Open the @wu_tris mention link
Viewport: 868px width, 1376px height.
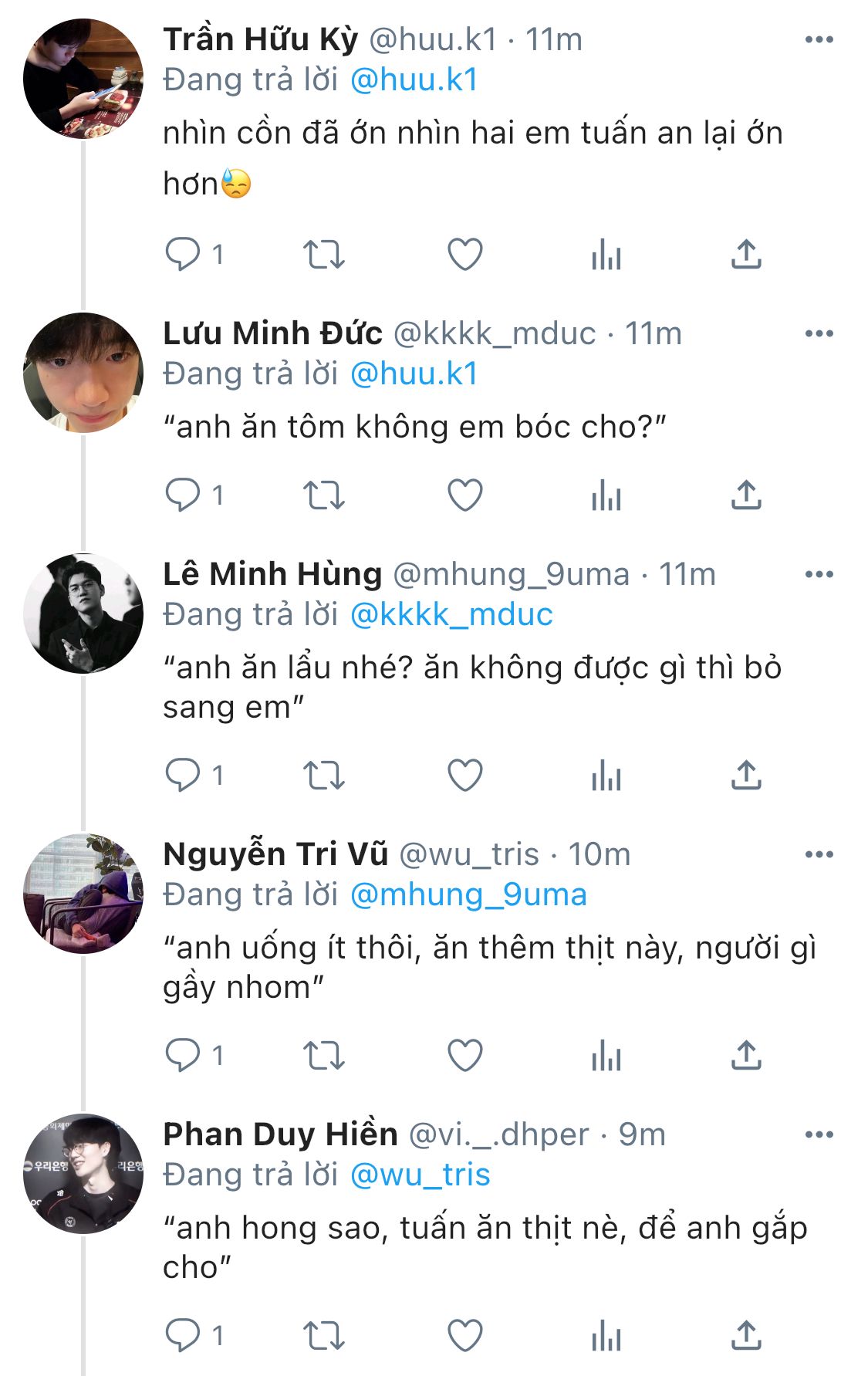tap(420, 1175)
